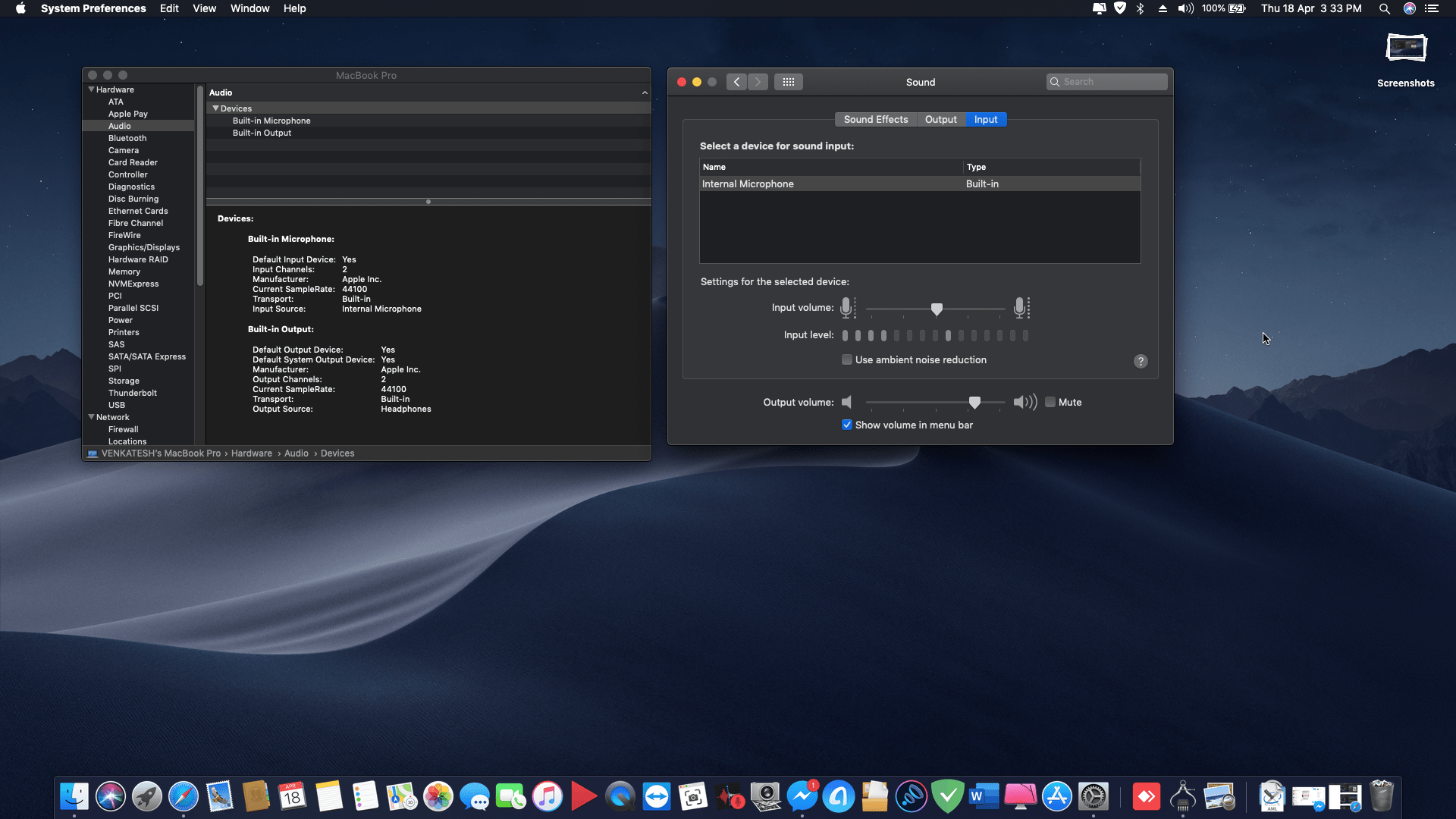1456x819 pixels.
Task: Open the Window menu
Action: pos(249,8)
